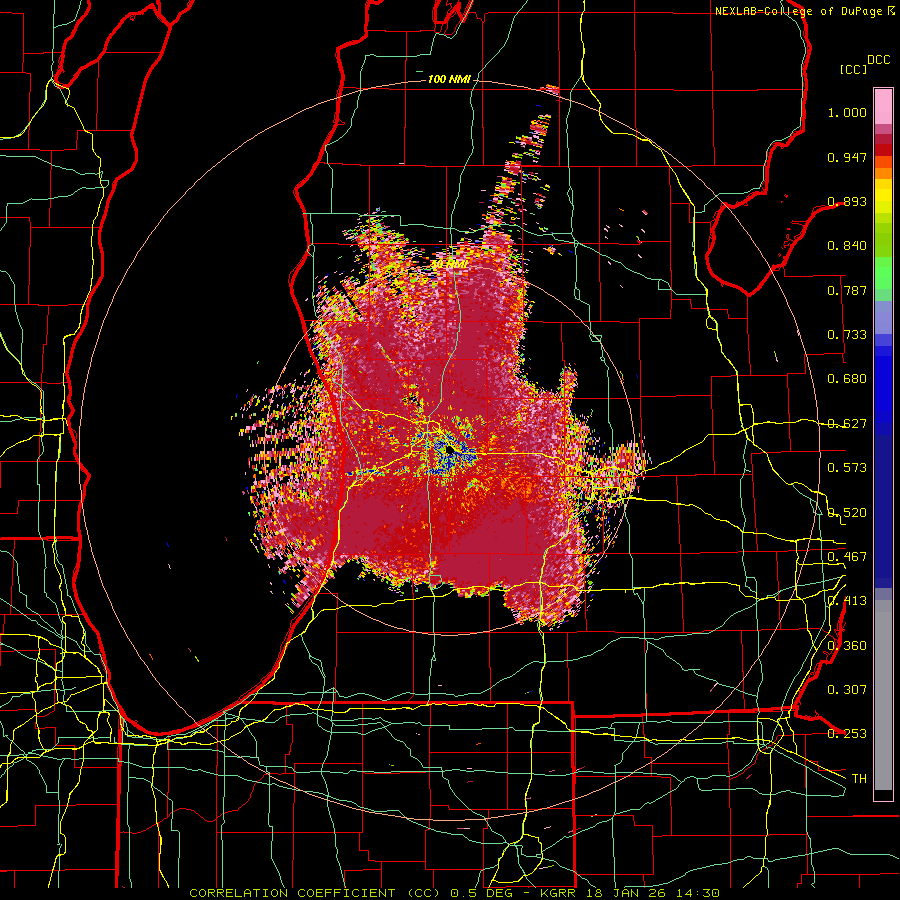Click the TH threshold label on scale
Image resolution: width=900 pixels, height=900 pixels.
click(x=859, y=779)
